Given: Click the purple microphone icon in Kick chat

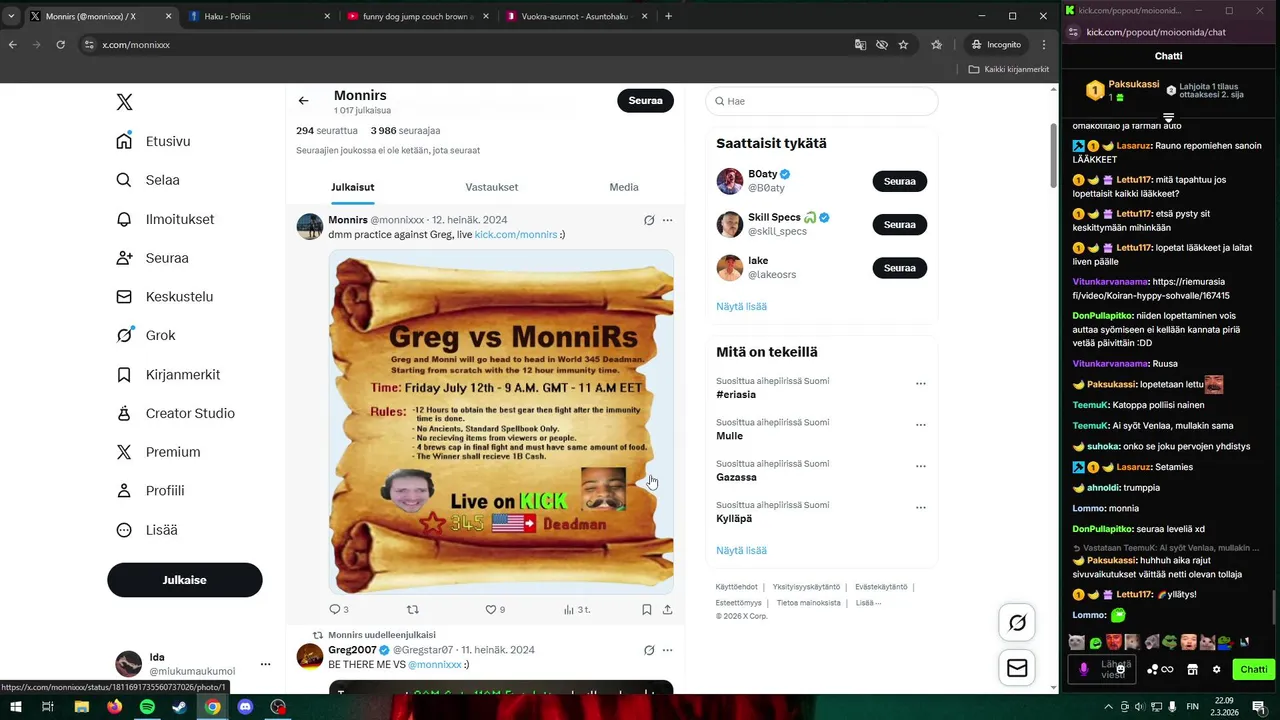Looking at the screenshot, I should 1083,669.
